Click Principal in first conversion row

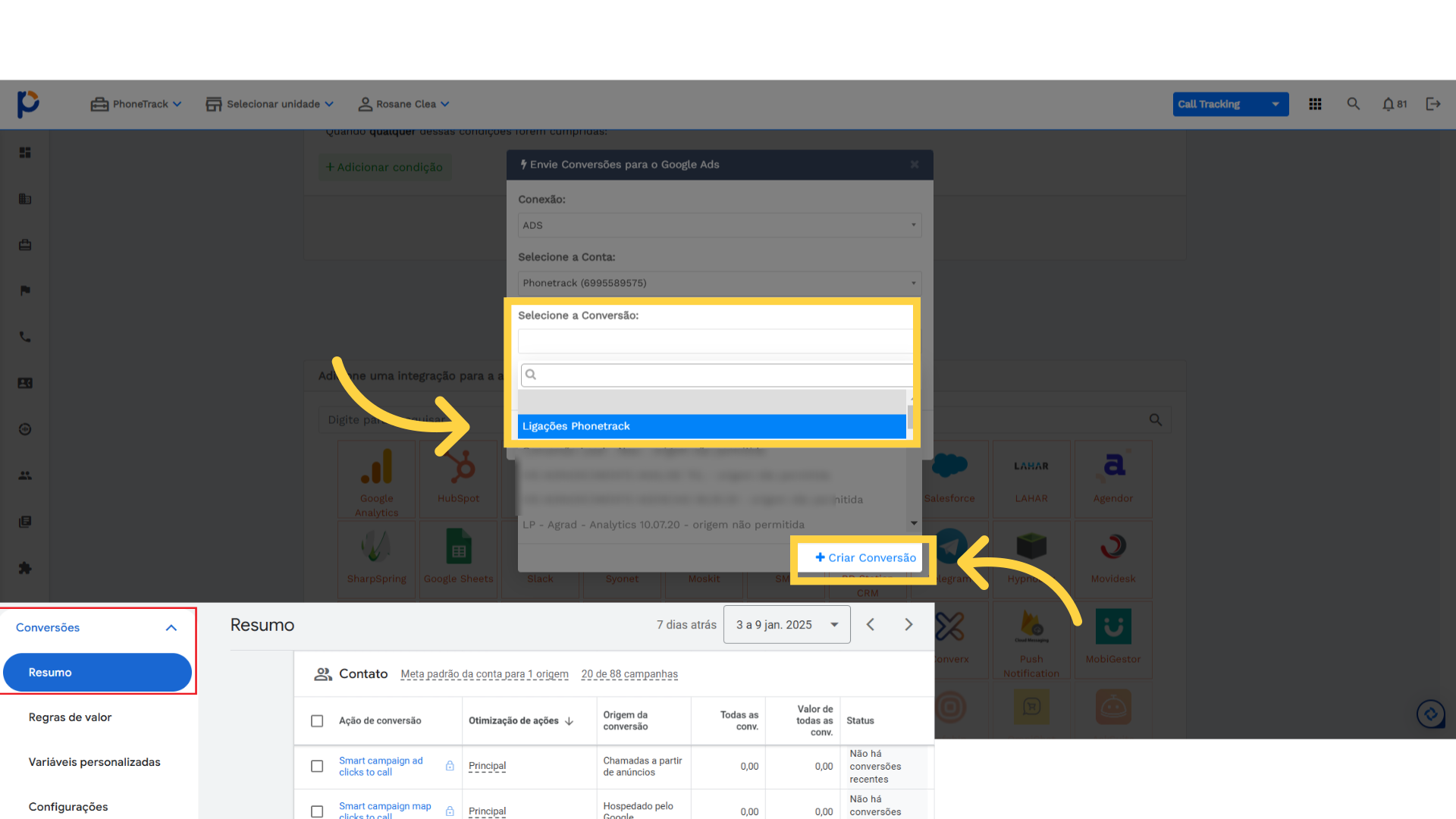(x=487, y=766)
